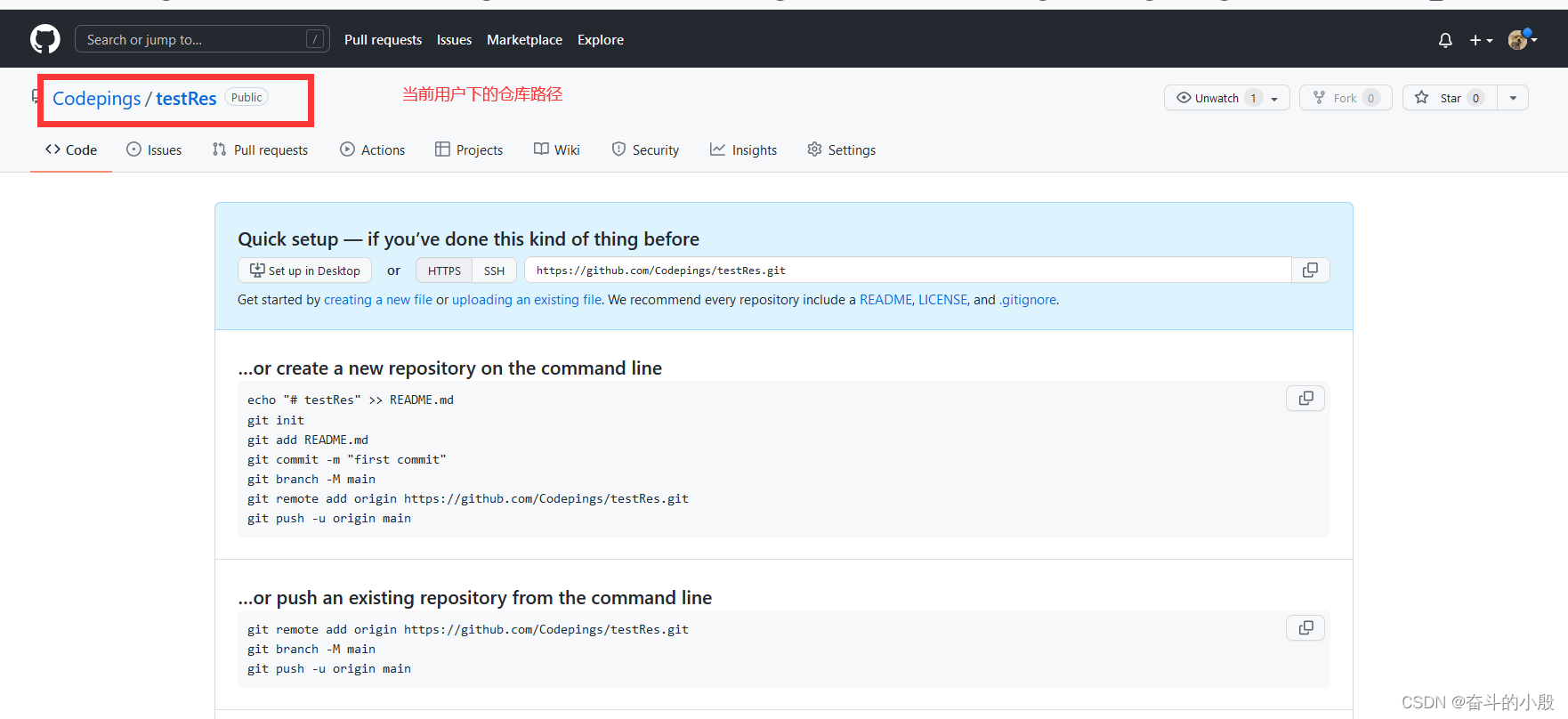This screenshot has width=1568, height=719.
Task: Copy the create new repository commands
Action: coord(1305,399)
